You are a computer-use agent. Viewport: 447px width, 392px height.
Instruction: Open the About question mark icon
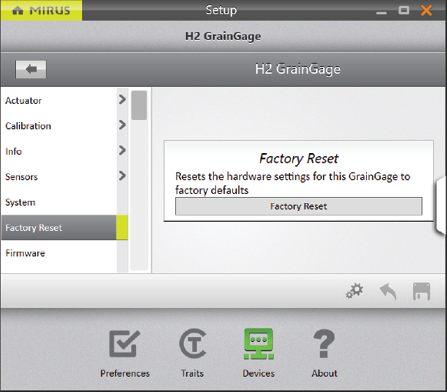coord(324,344)
